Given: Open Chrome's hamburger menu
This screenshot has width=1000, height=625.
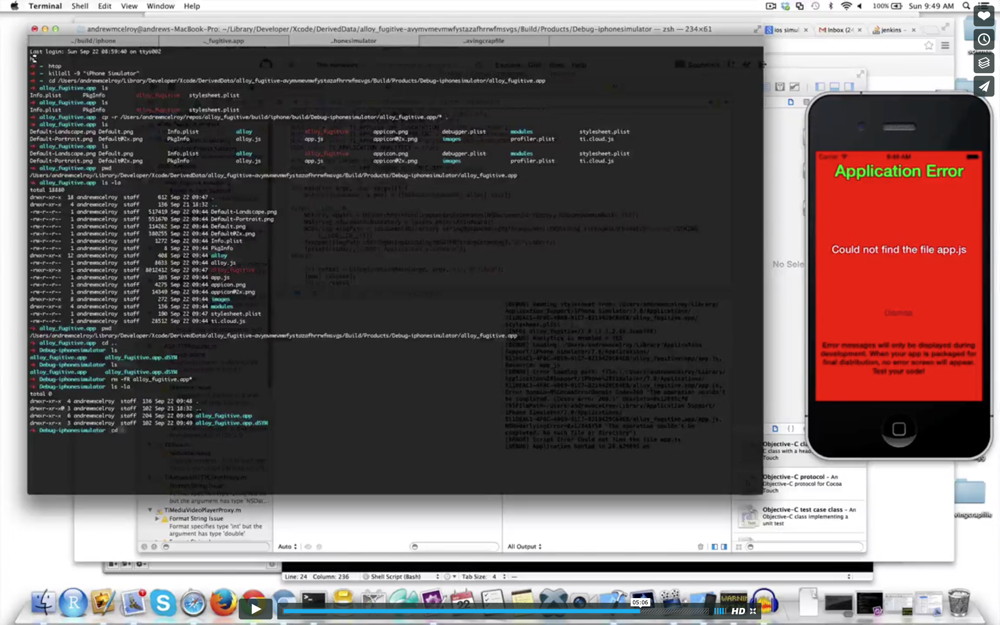Looking at the screenshot, I should click(x=945, y=45).
